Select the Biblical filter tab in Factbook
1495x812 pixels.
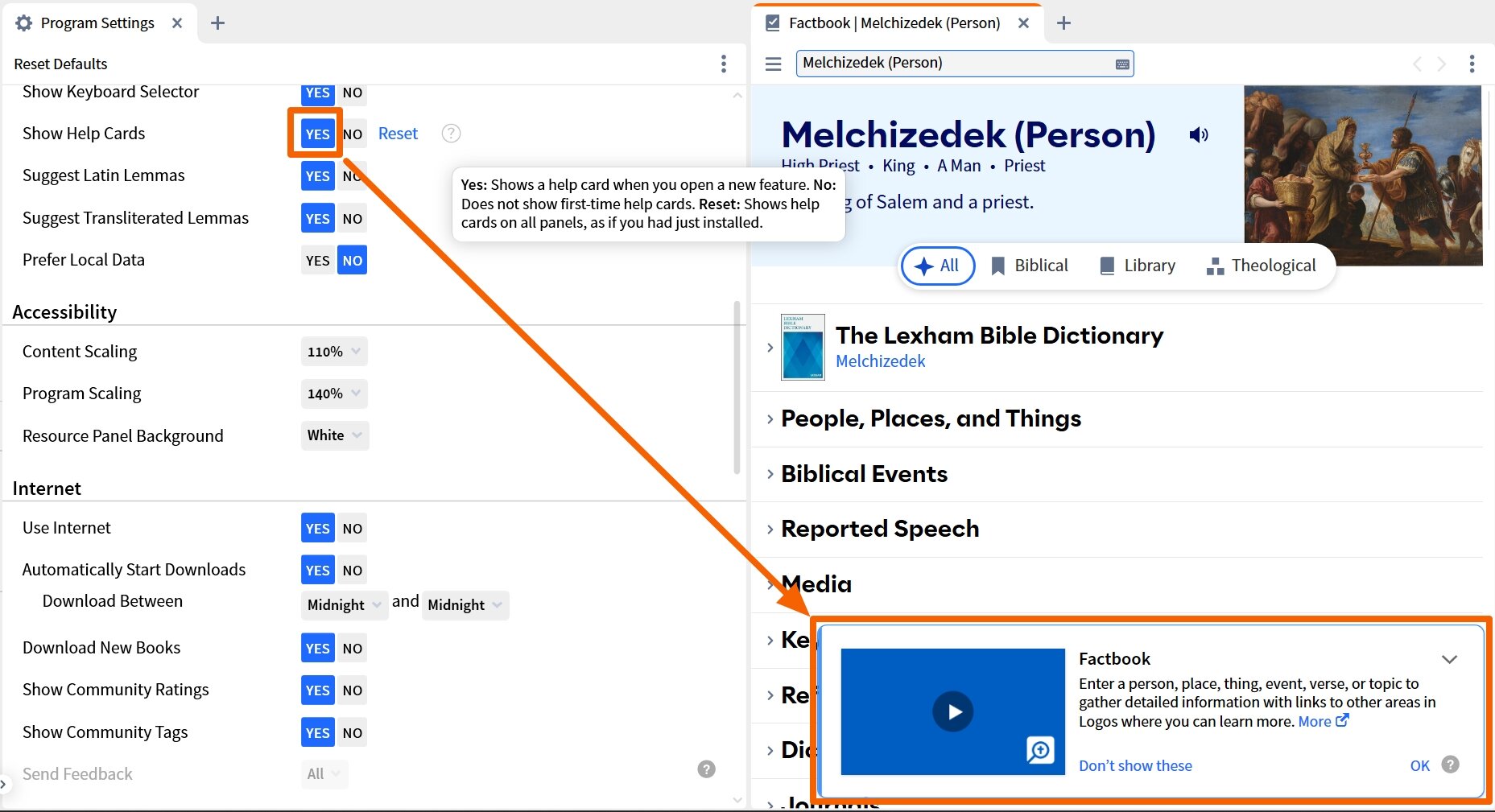click(1041, 266)
